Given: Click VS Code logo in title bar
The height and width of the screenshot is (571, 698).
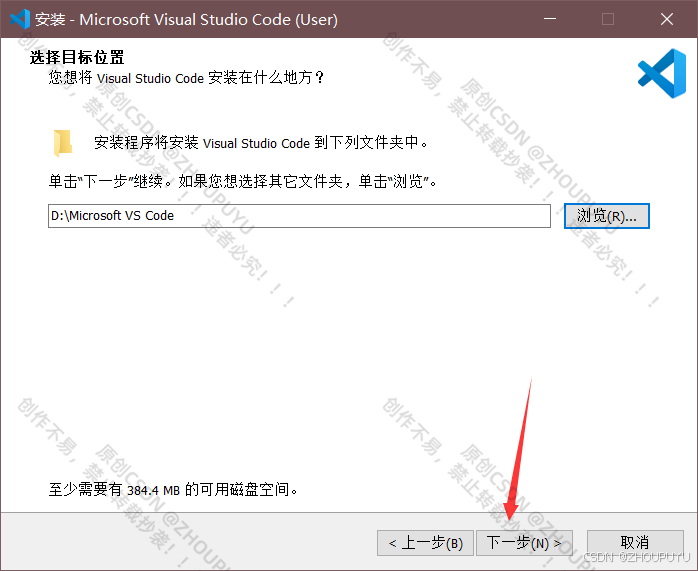Looking at the screenshot, I should [x=20, y=19].
